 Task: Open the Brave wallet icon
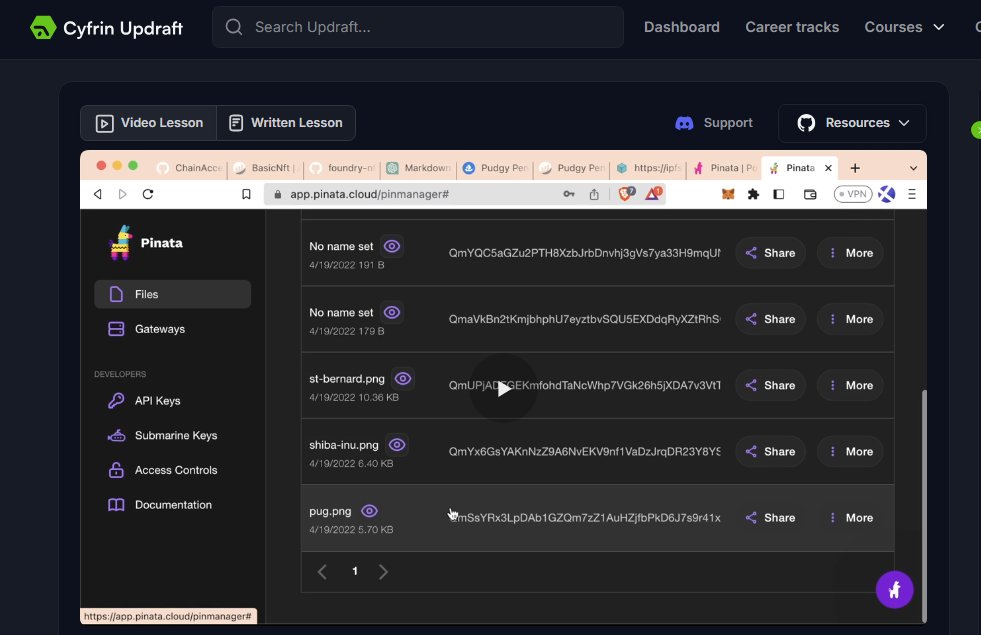pos(810,194)
